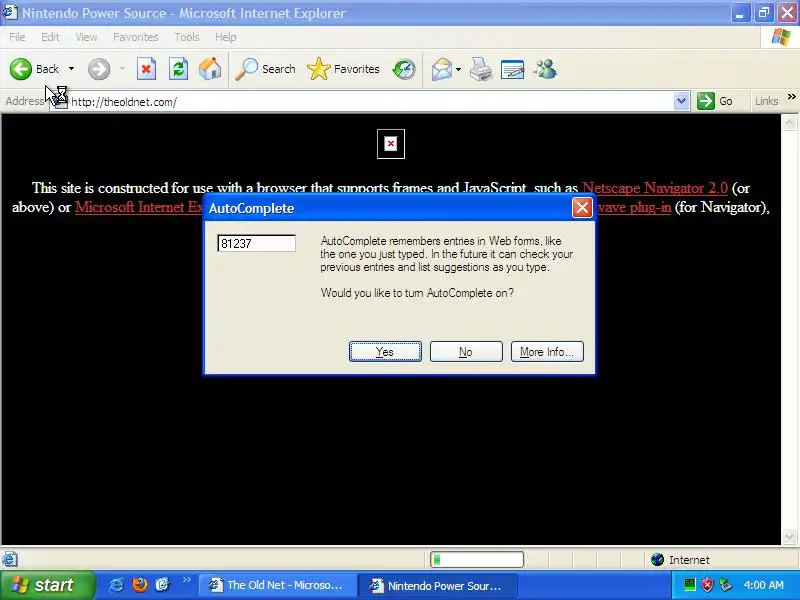Switch to Nintendo Power Source taskbar window
Screen dimensions: 800x600
(x=438, y=585)
